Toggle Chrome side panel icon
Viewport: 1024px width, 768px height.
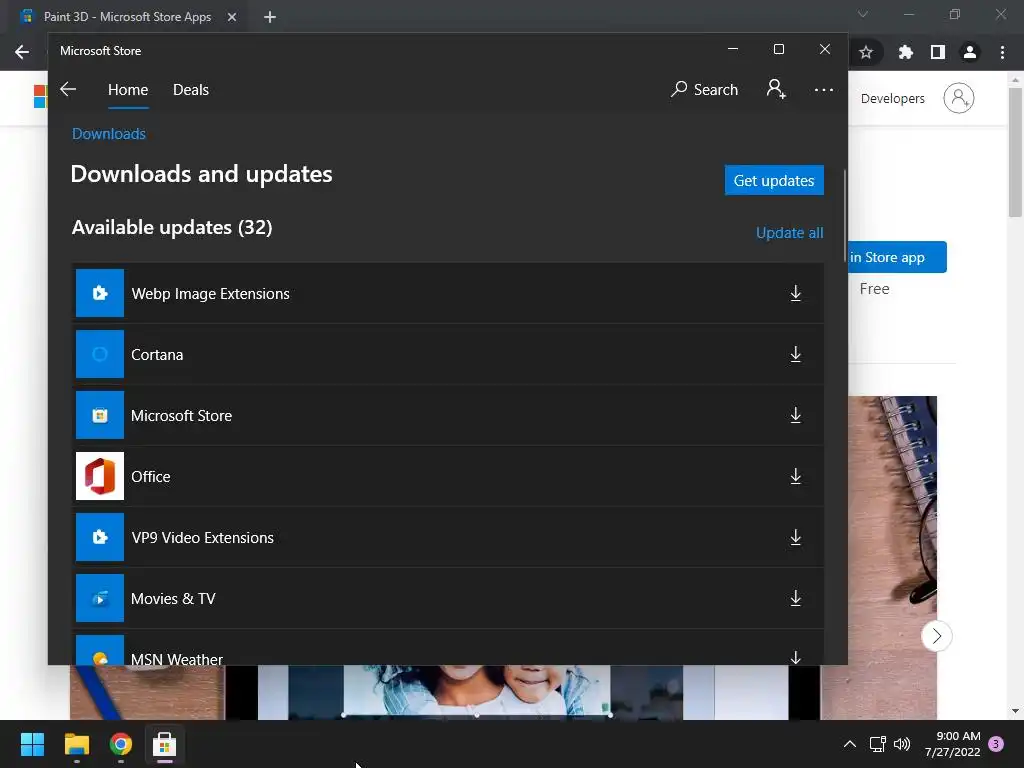point(938,52)
